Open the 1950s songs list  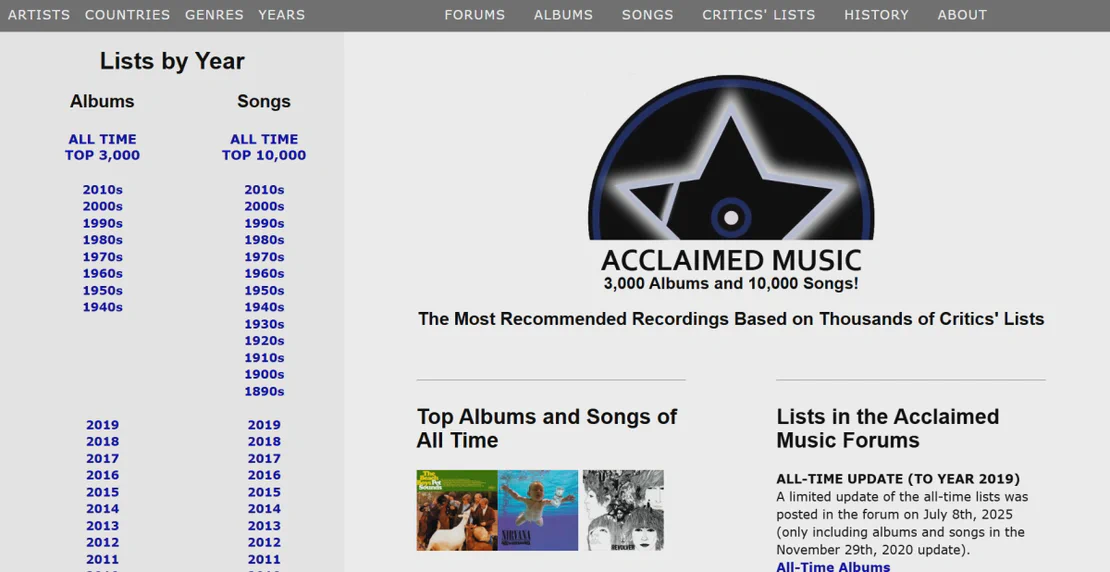(264, 290)
